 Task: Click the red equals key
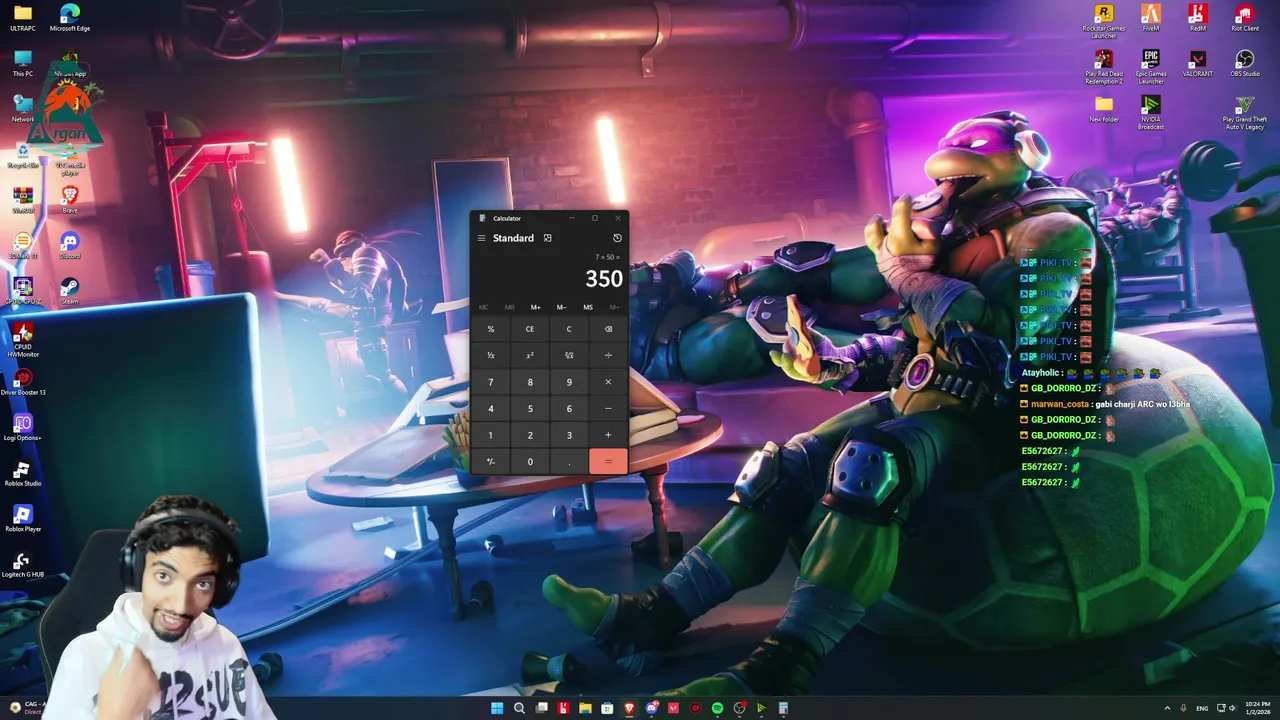click(x=608, y=461)
